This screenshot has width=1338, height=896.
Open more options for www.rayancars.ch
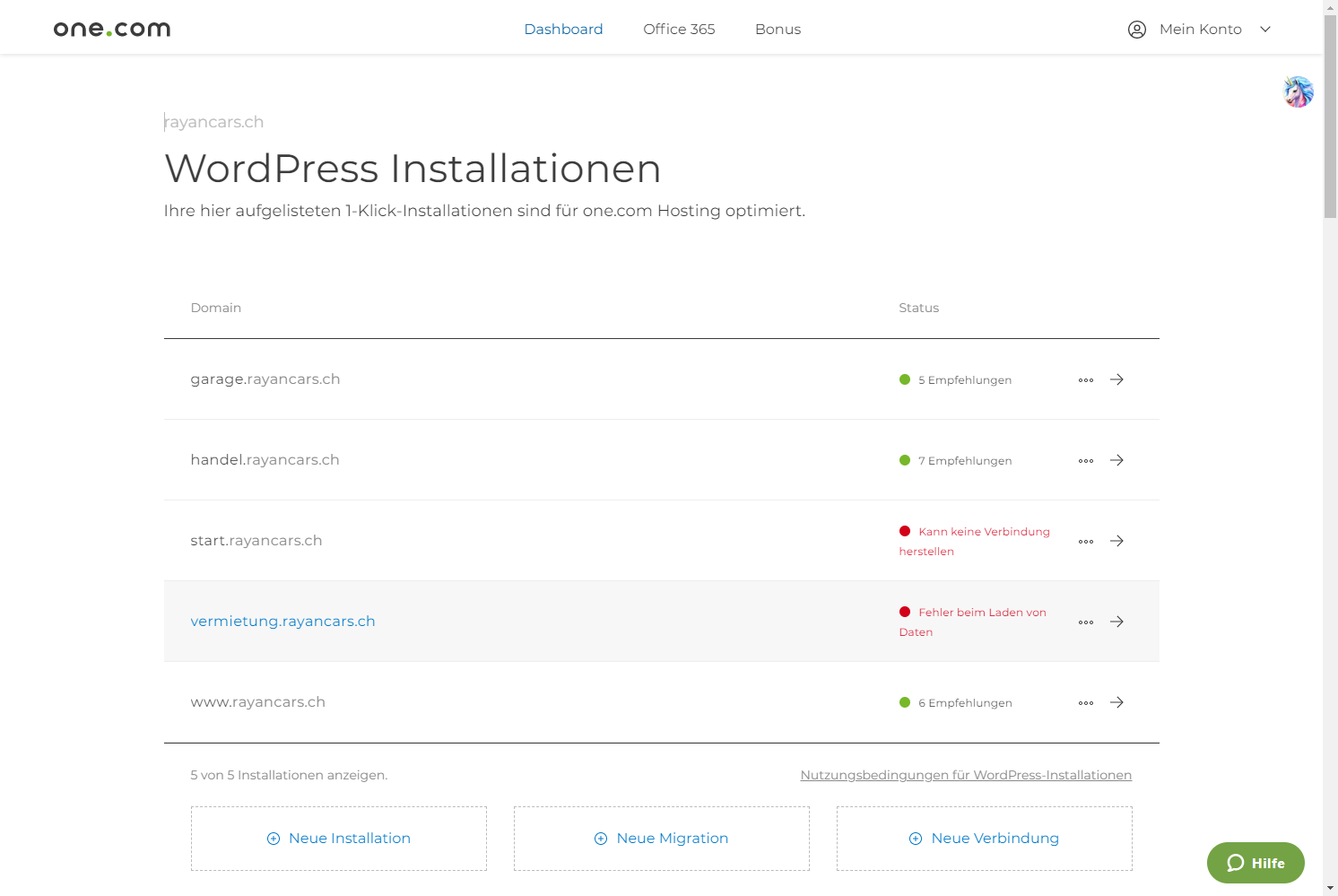pyautogui.click(x=1086, y=703)
